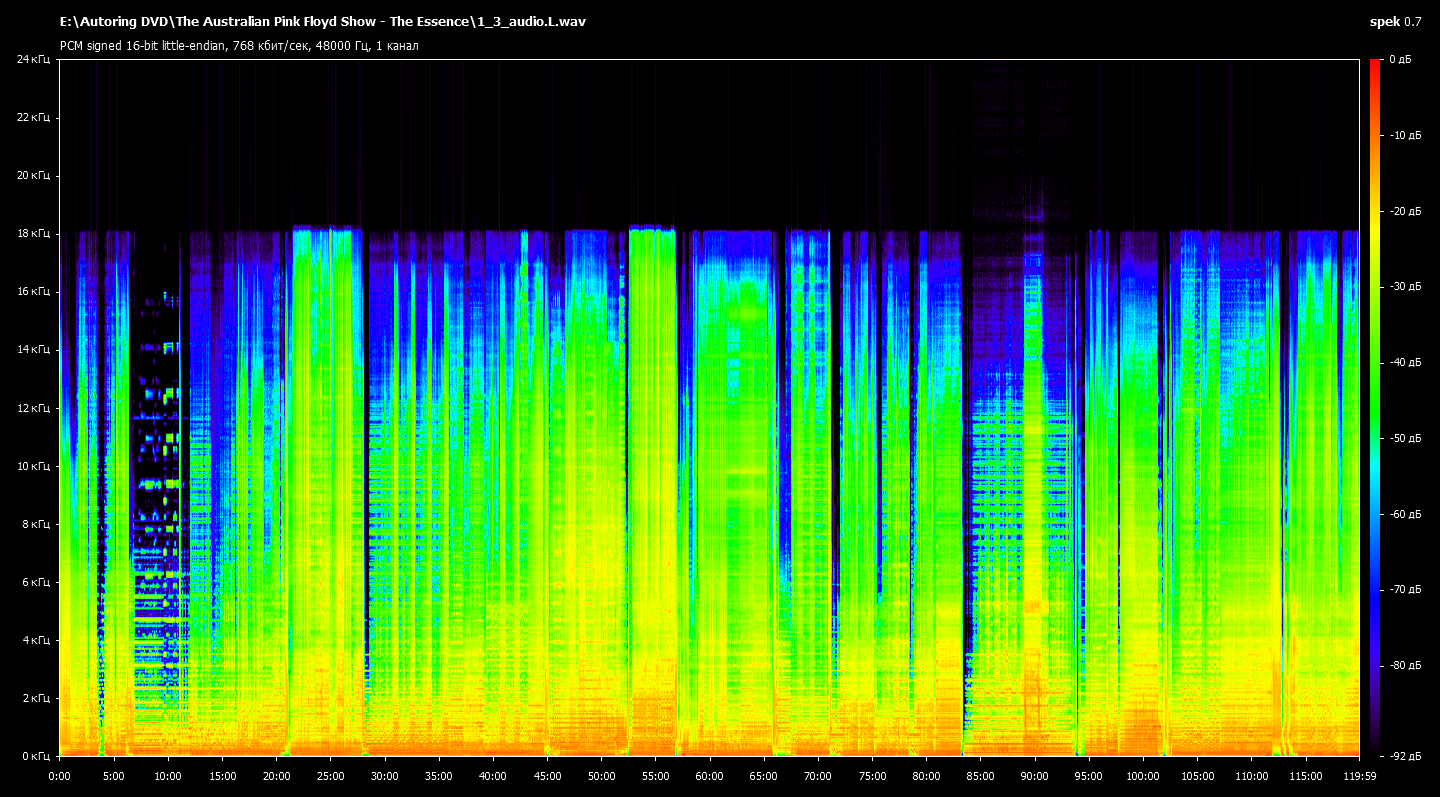Image resolution: width=1440 pixels, height=797 pixels.
Task: Click the 0:00 time axis marker
Action: point(60,775)
